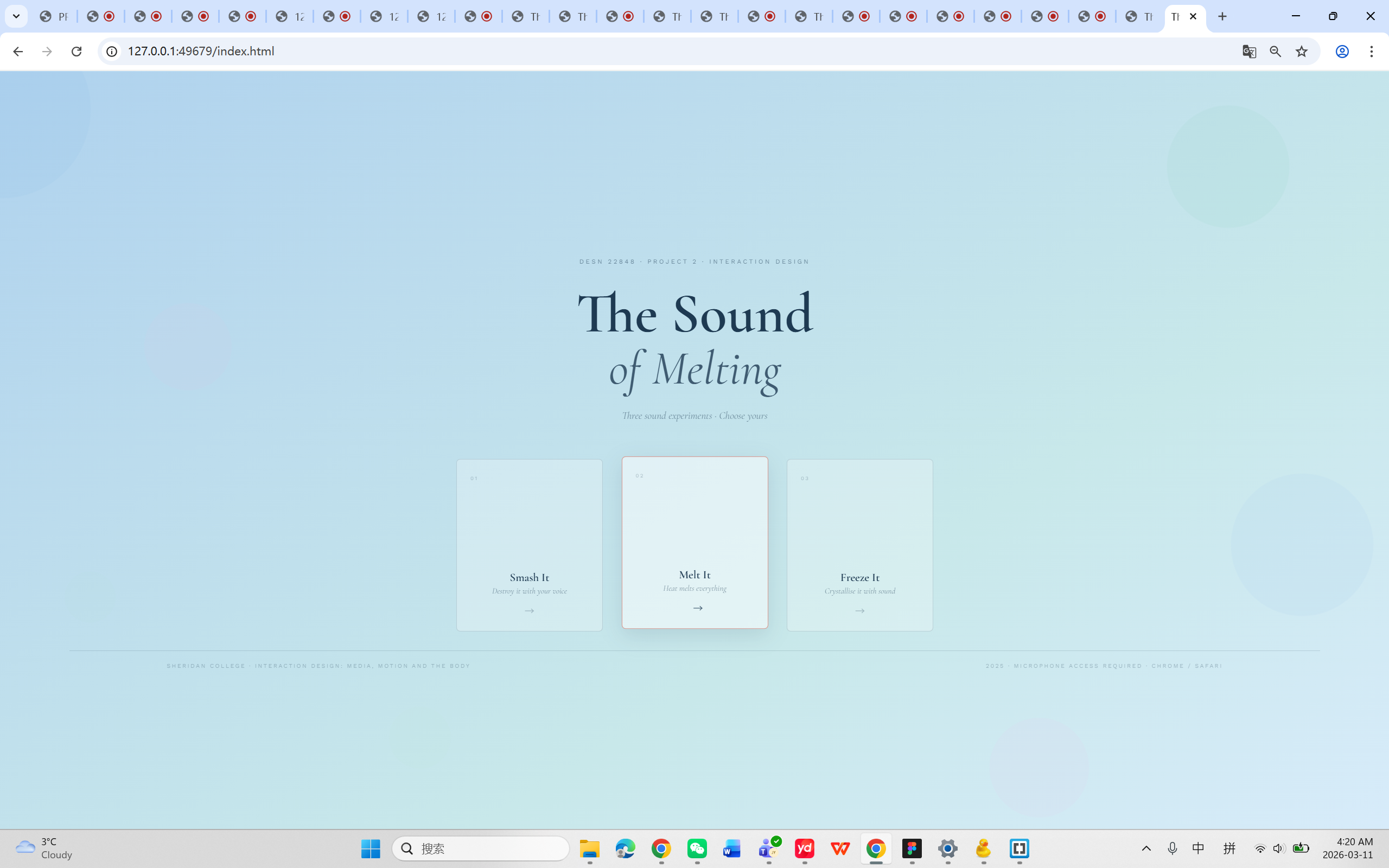Click the browser back arrow
Viewport: 1389px width, 868px height.
pos(18,51)
